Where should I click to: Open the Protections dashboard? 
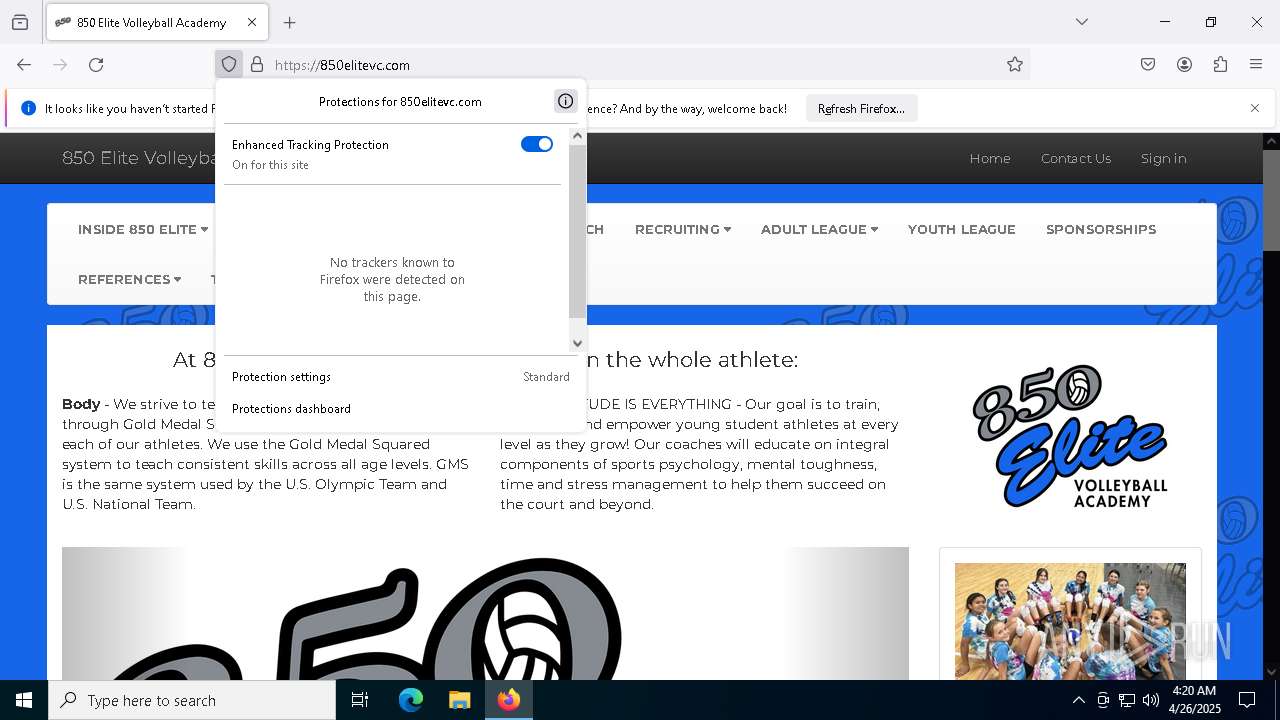[401, 409]
